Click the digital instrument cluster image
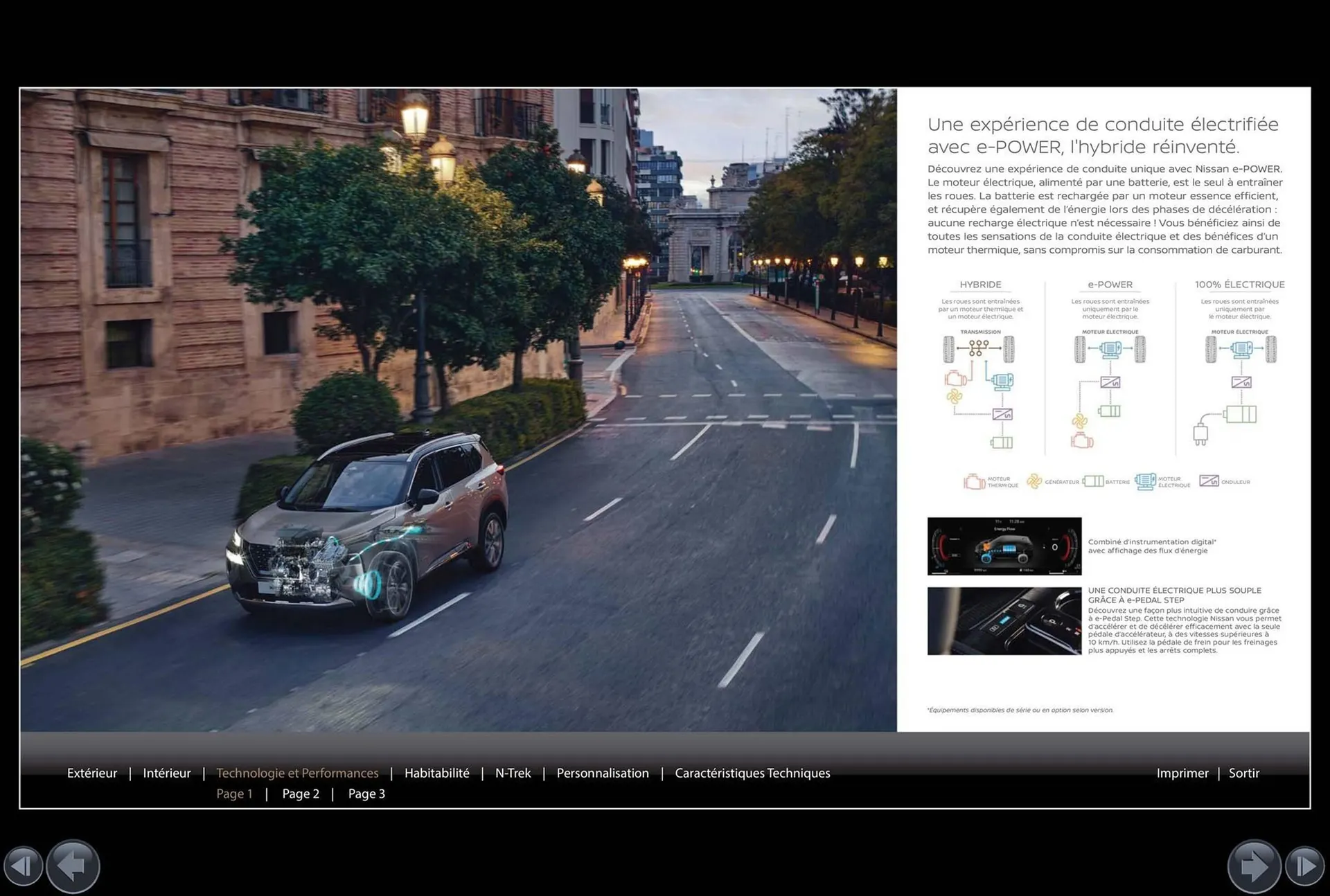 point(1004,546)
